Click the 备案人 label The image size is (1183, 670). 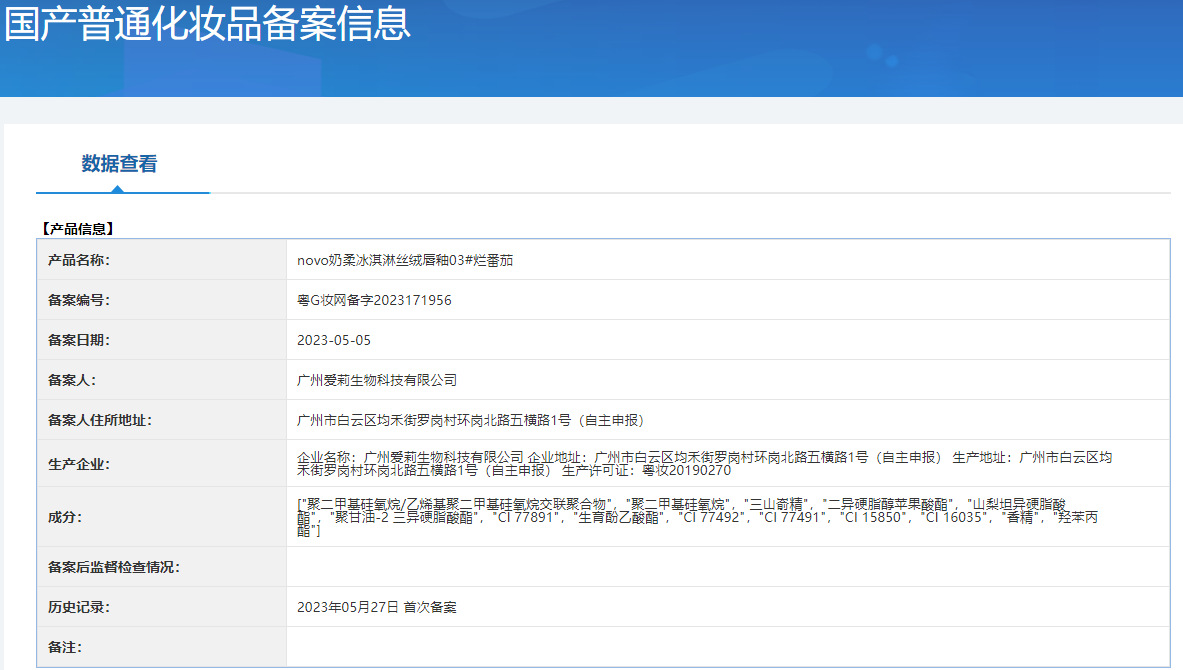[72, 380]
